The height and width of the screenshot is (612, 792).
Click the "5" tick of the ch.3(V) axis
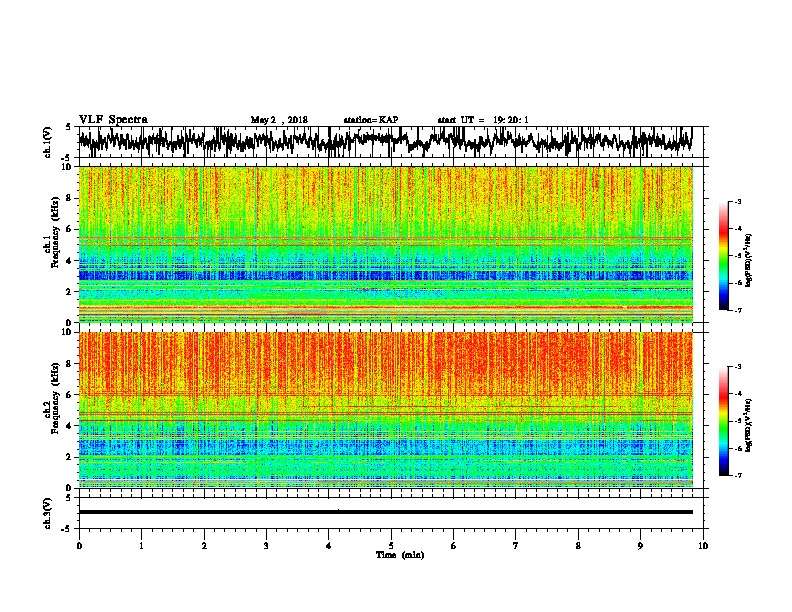tap(69, 498)
